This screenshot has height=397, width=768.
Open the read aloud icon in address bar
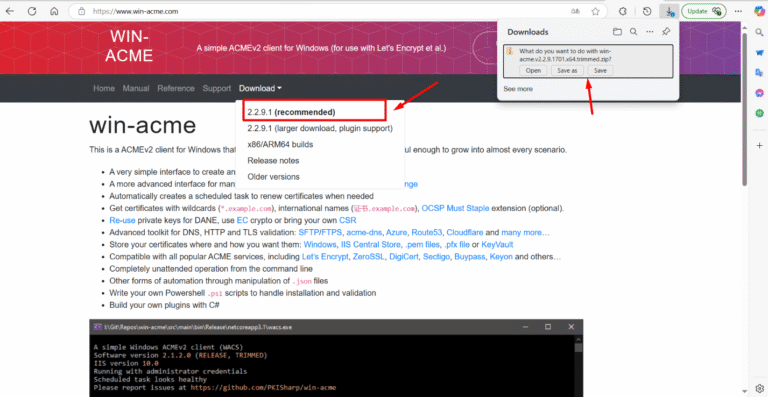click(575, 11)
